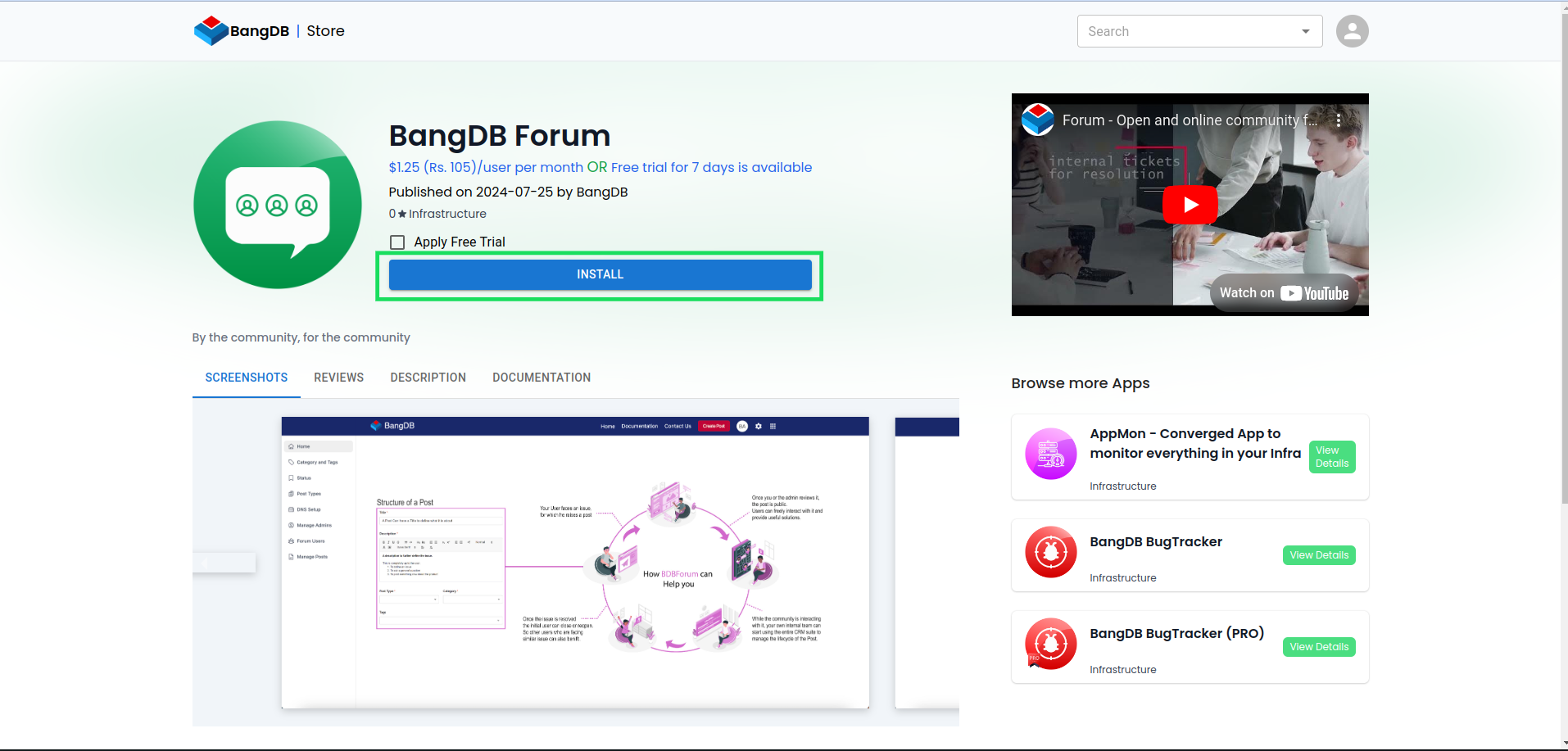Click the 'BangDB Forum' title heading
This screenshot has height=751, width=1568.
pyautogui.click(x=500, y=136)
